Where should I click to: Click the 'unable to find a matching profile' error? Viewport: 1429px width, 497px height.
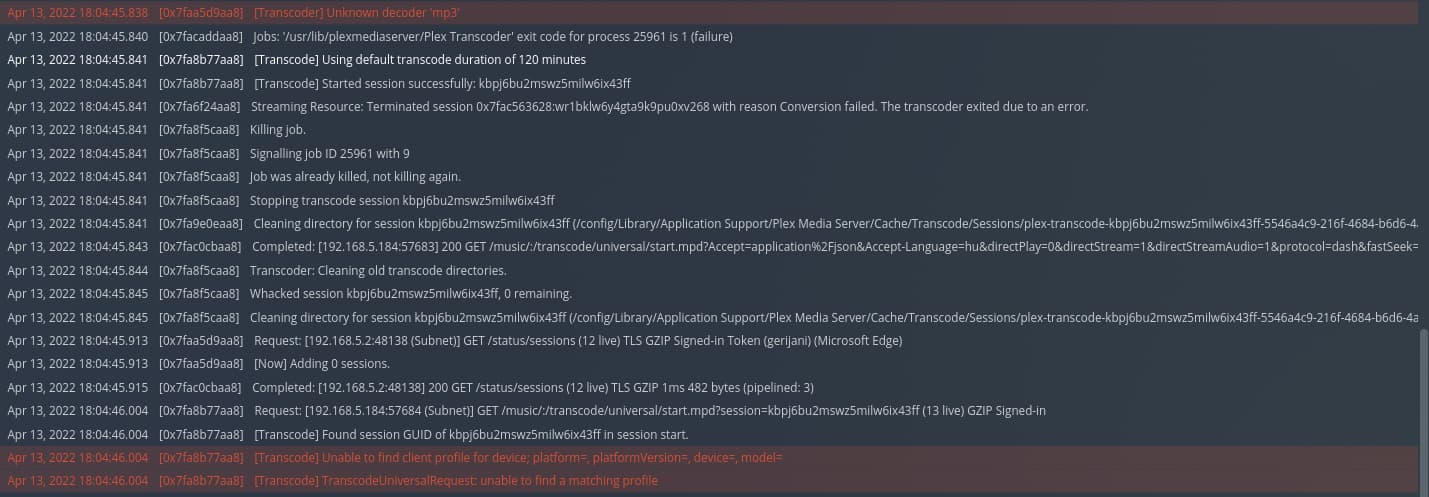click(x=709, y=481)
